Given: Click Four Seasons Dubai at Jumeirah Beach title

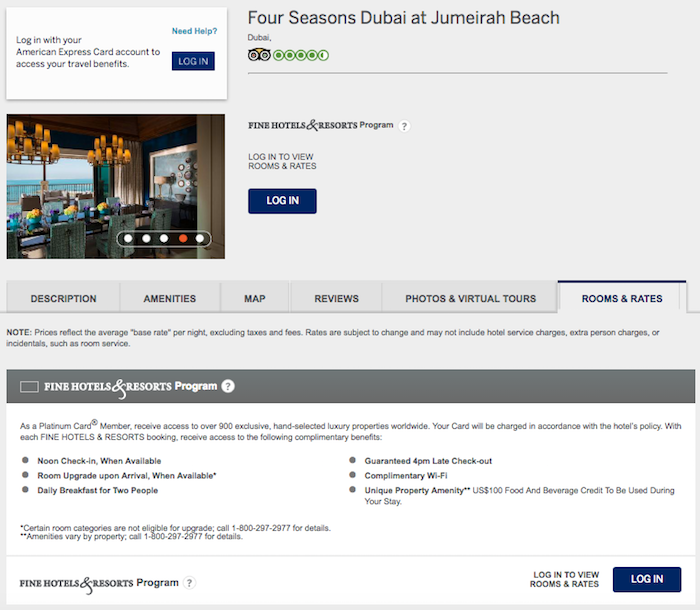Looking at the screenshot, I should click(x=404, y=18).
